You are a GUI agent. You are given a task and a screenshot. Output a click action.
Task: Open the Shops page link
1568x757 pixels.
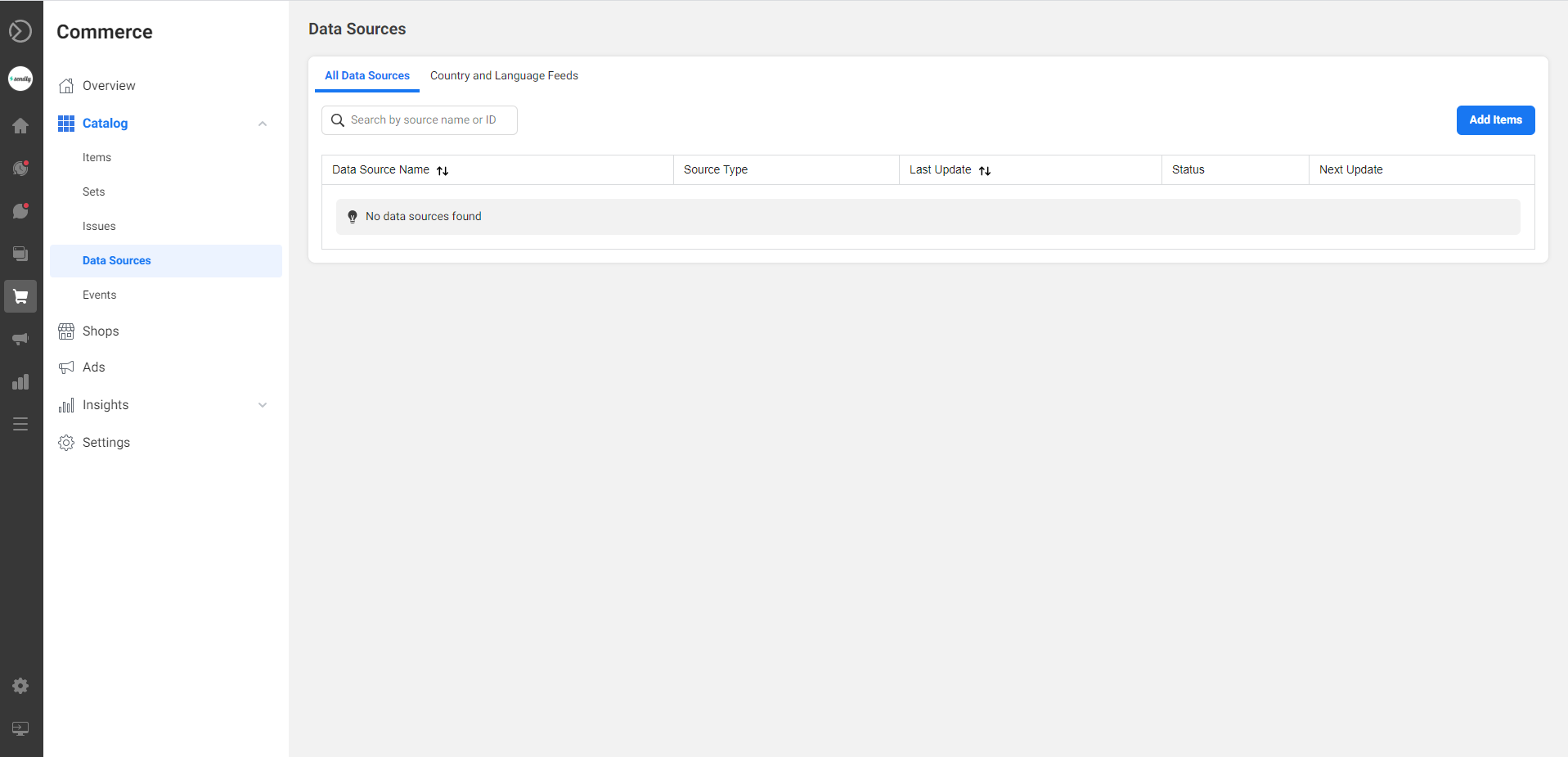pyautogui.click(x=101, y=331)
